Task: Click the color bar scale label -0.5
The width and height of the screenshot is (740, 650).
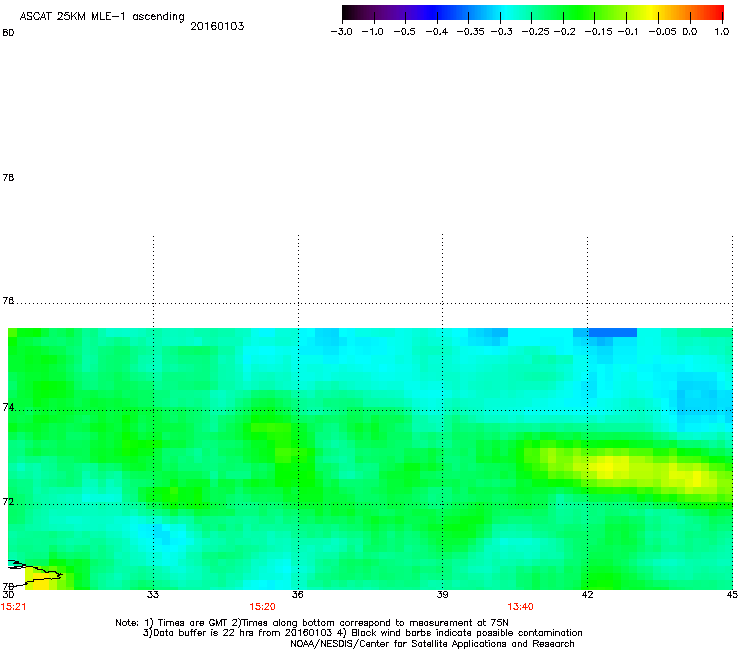Action: [405, 32]
